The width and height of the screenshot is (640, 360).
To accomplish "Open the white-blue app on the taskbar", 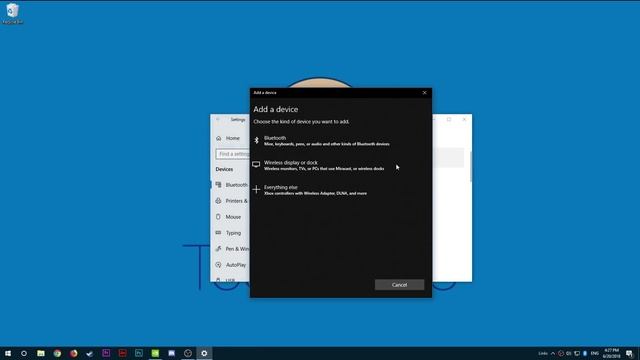I will tap(171, 353).
